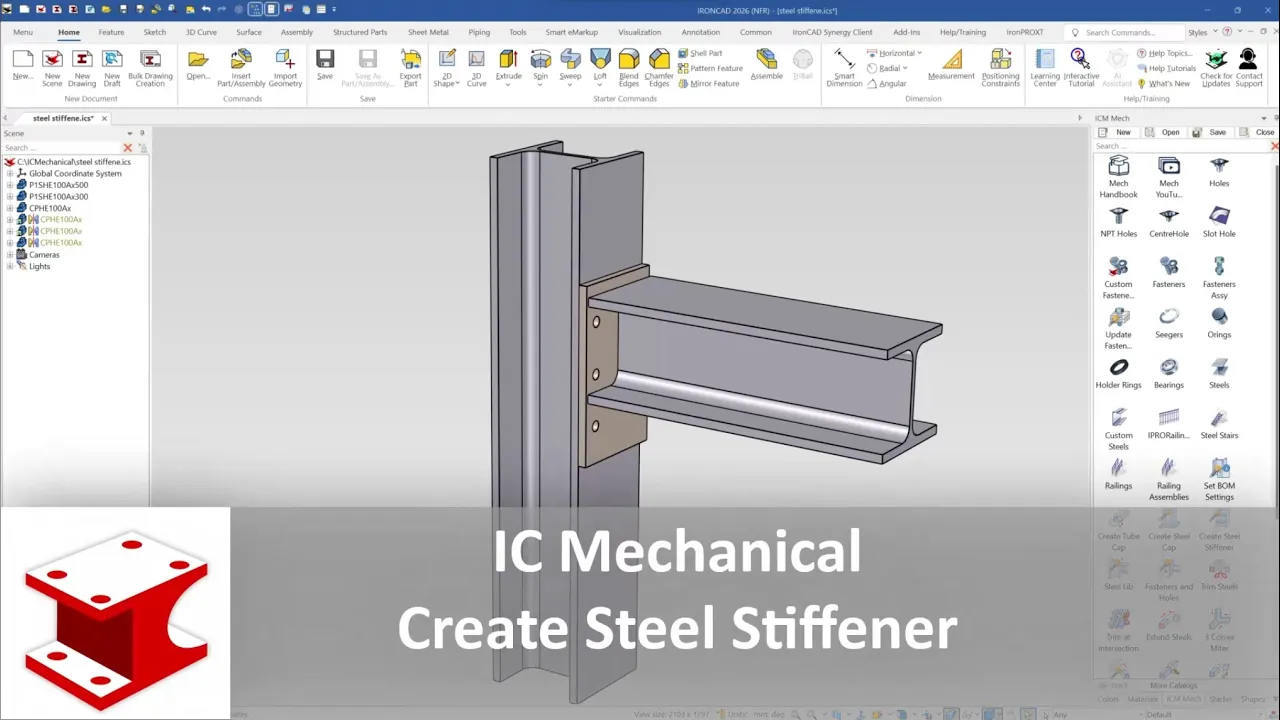
Task: Click the New Scene icon
Action: pyautogui.click(x=52, y=60)
